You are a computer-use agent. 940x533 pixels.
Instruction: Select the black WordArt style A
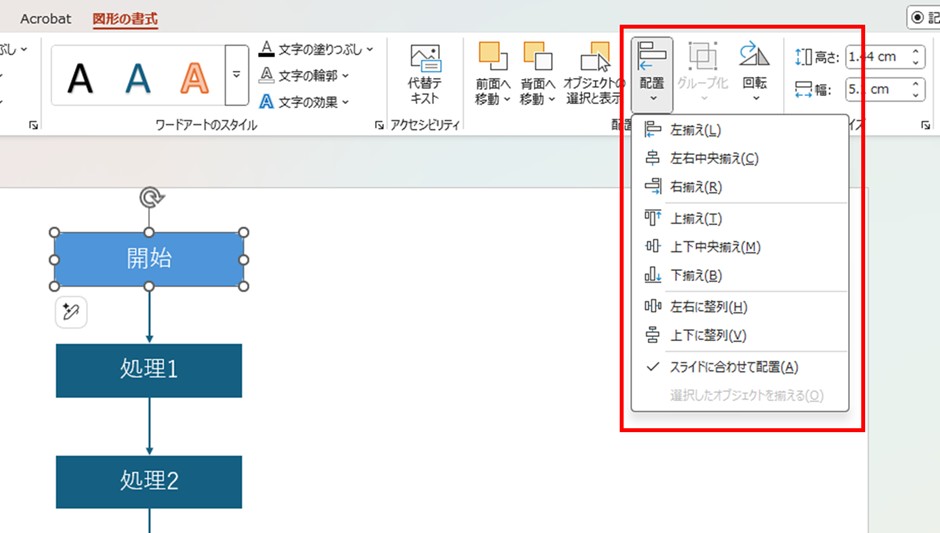[x=81, y=76]
